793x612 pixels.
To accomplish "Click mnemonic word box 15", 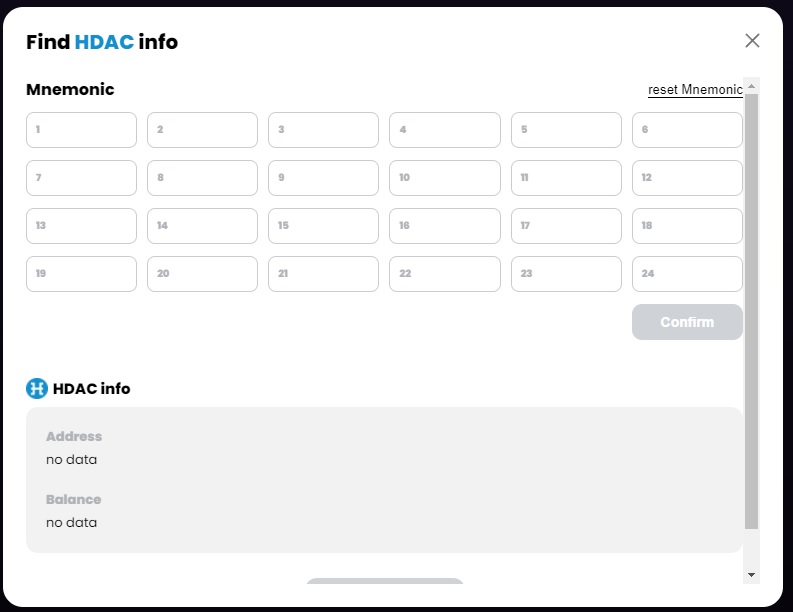I will [323, 226].
